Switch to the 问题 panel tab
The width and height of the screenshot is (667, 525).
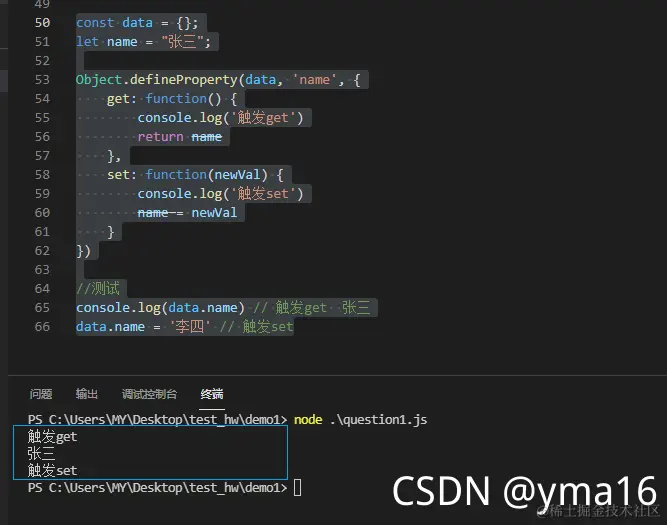click(x=41, y=394)
